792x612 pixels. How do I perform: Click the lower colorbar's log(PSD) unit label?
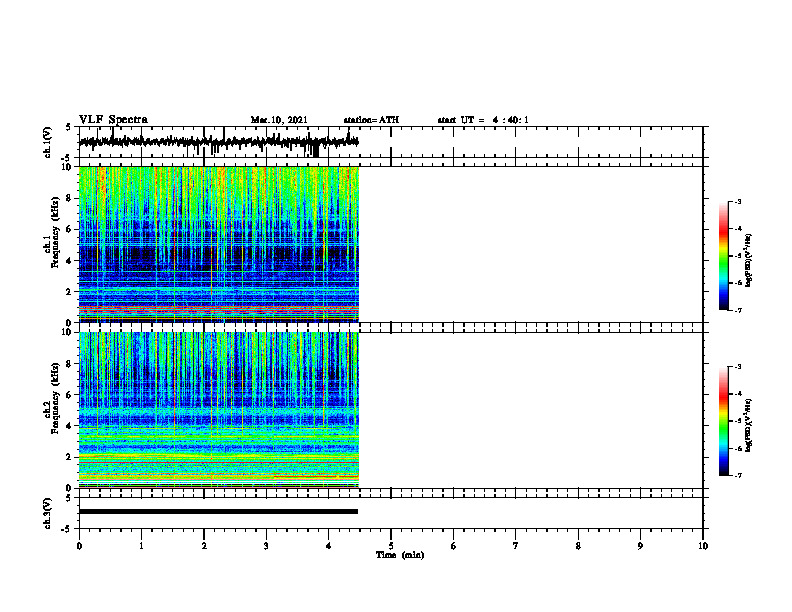click(749, 426)
